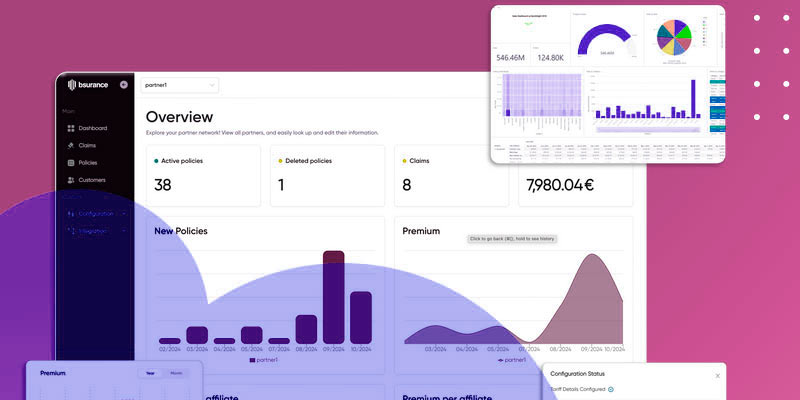Click the Claims gavel icon

71,145
